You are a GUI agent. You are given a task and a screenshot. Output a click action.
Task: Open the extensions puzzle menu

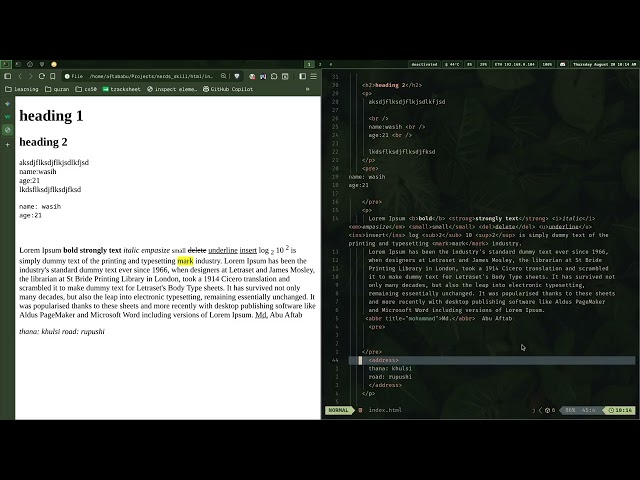point(274,76)
